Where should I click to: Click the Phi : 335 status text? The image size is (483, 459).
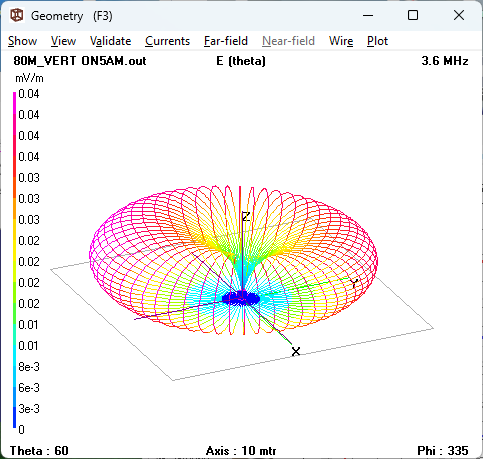tap(443, 451)
